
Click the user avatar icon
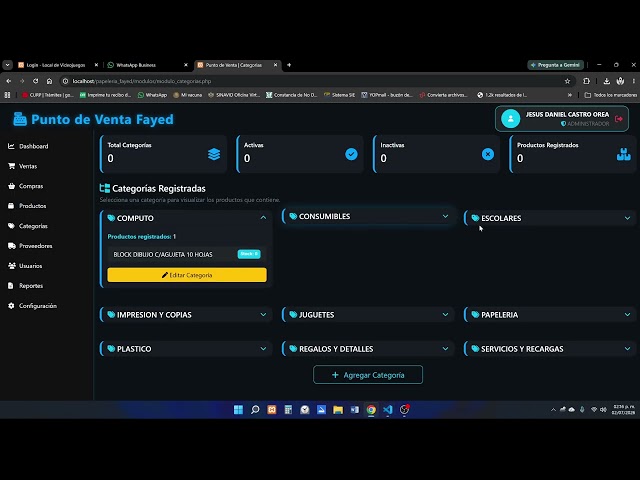click(510, 119)
